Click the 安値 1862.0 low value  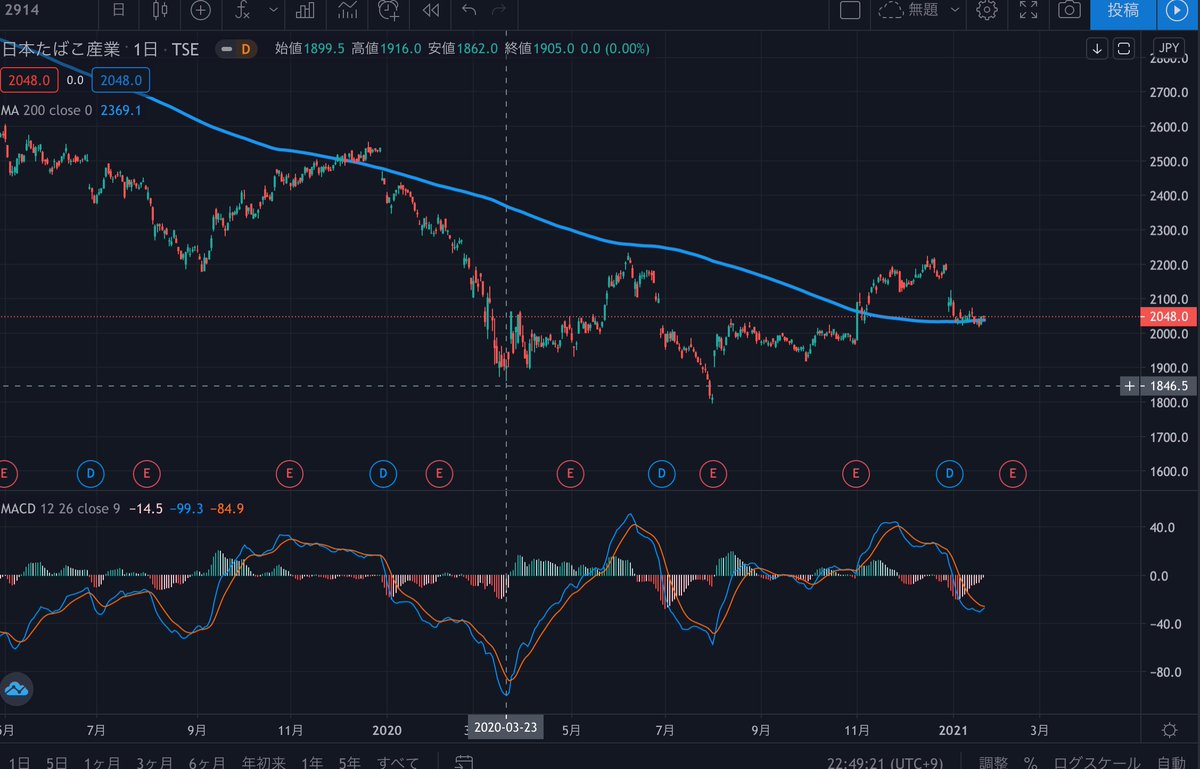[463, 48]
